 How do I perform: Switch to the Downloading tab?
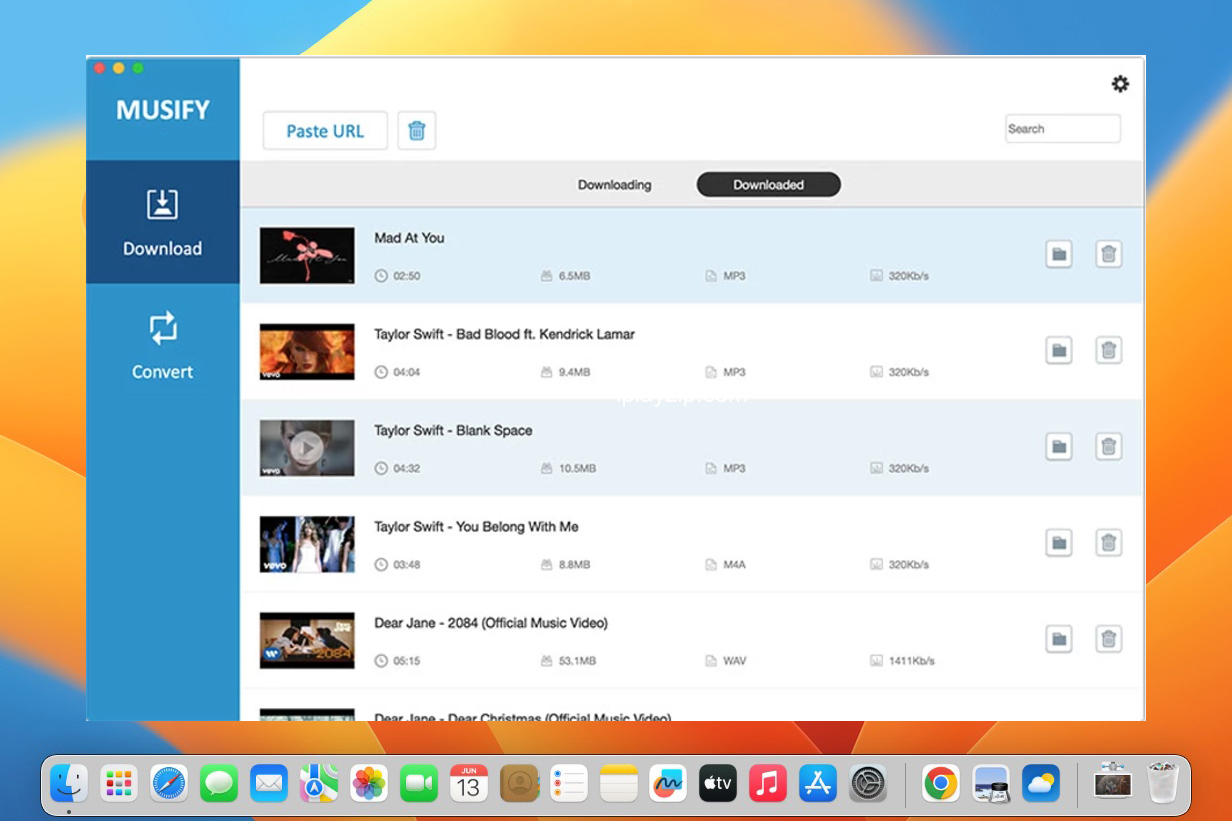[x=614, y=185]
